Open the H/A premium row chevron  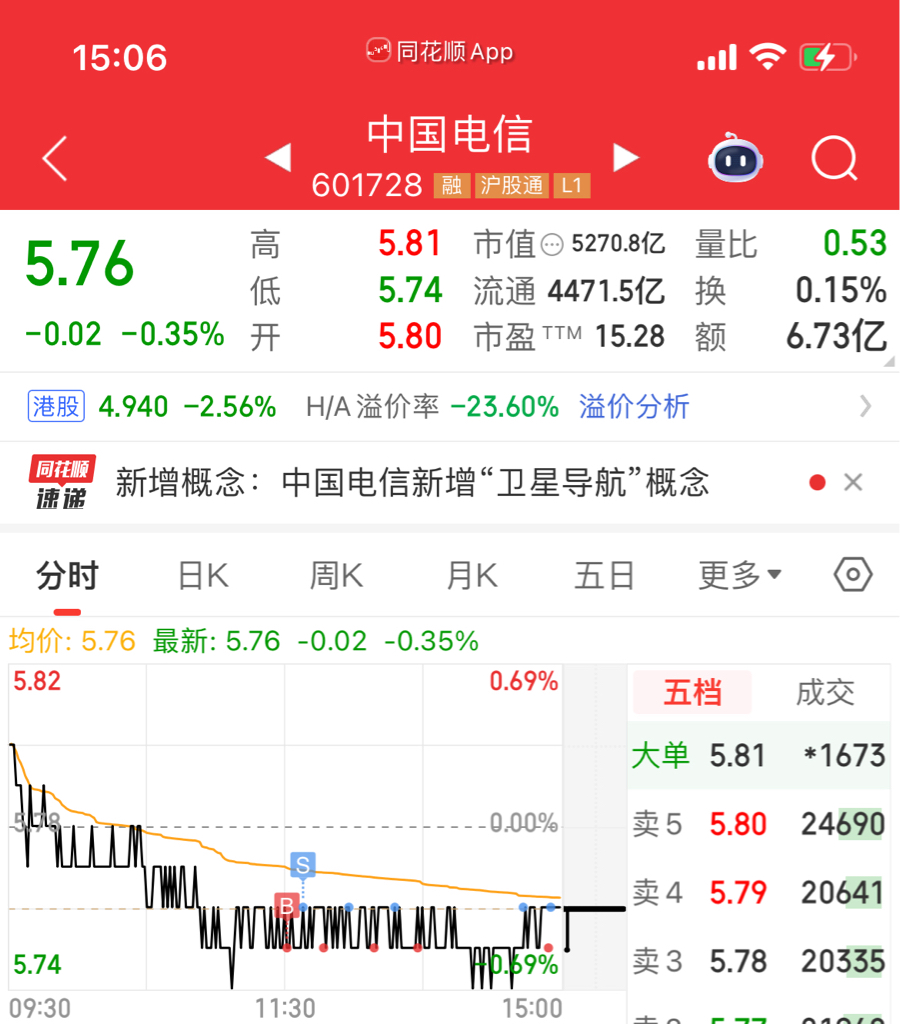(865, 406)
